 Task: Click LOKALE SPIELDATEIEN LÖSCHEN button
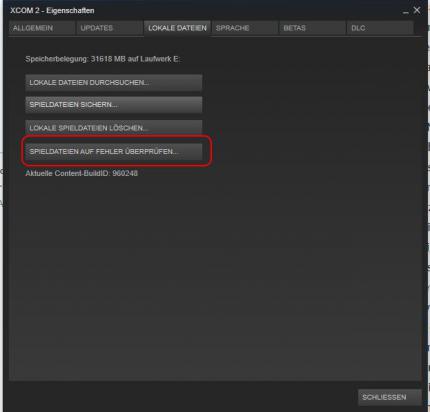[114, 128]
